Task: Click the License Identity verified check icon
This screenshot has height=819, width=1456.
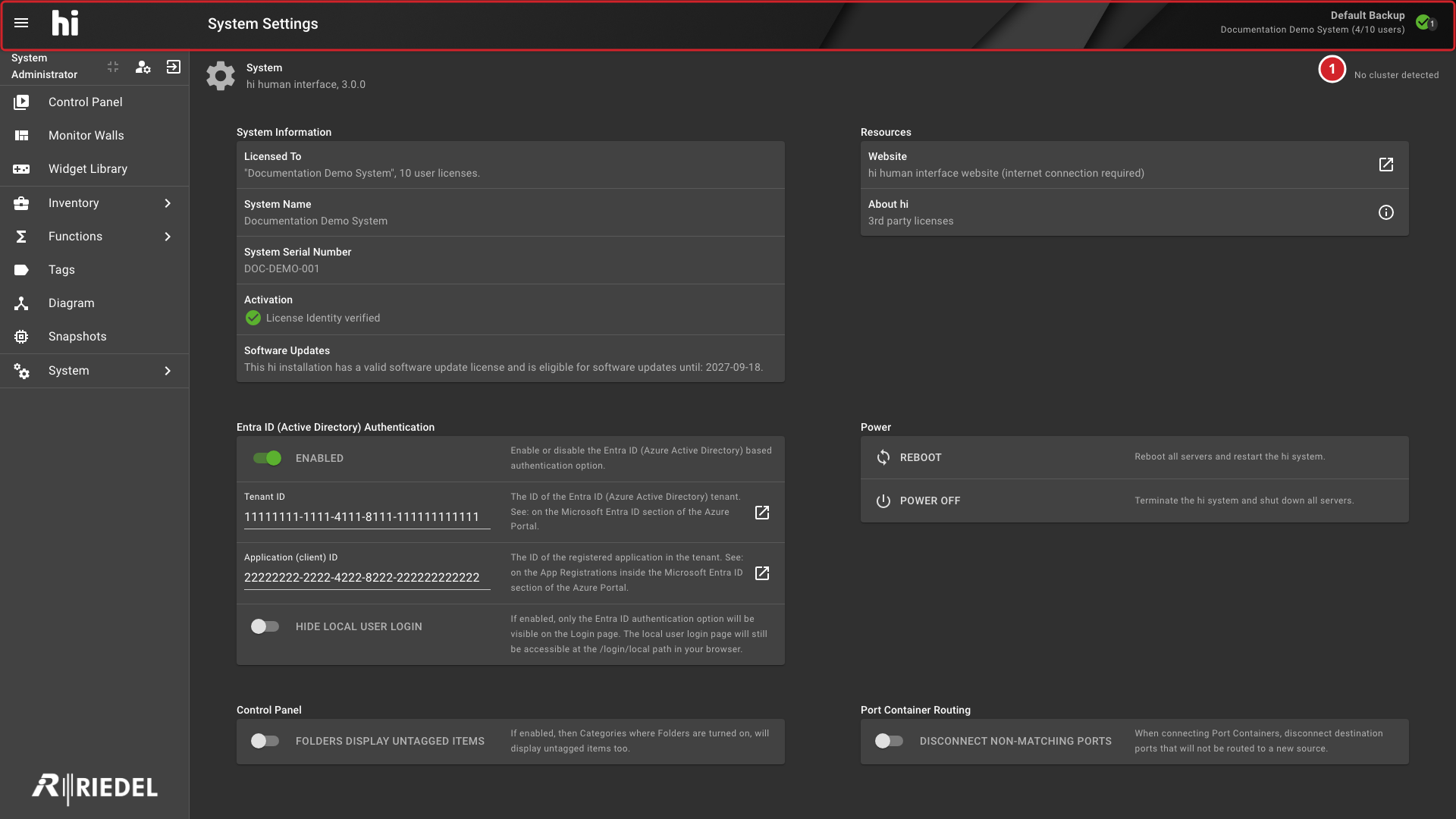Action: (253, 318)
